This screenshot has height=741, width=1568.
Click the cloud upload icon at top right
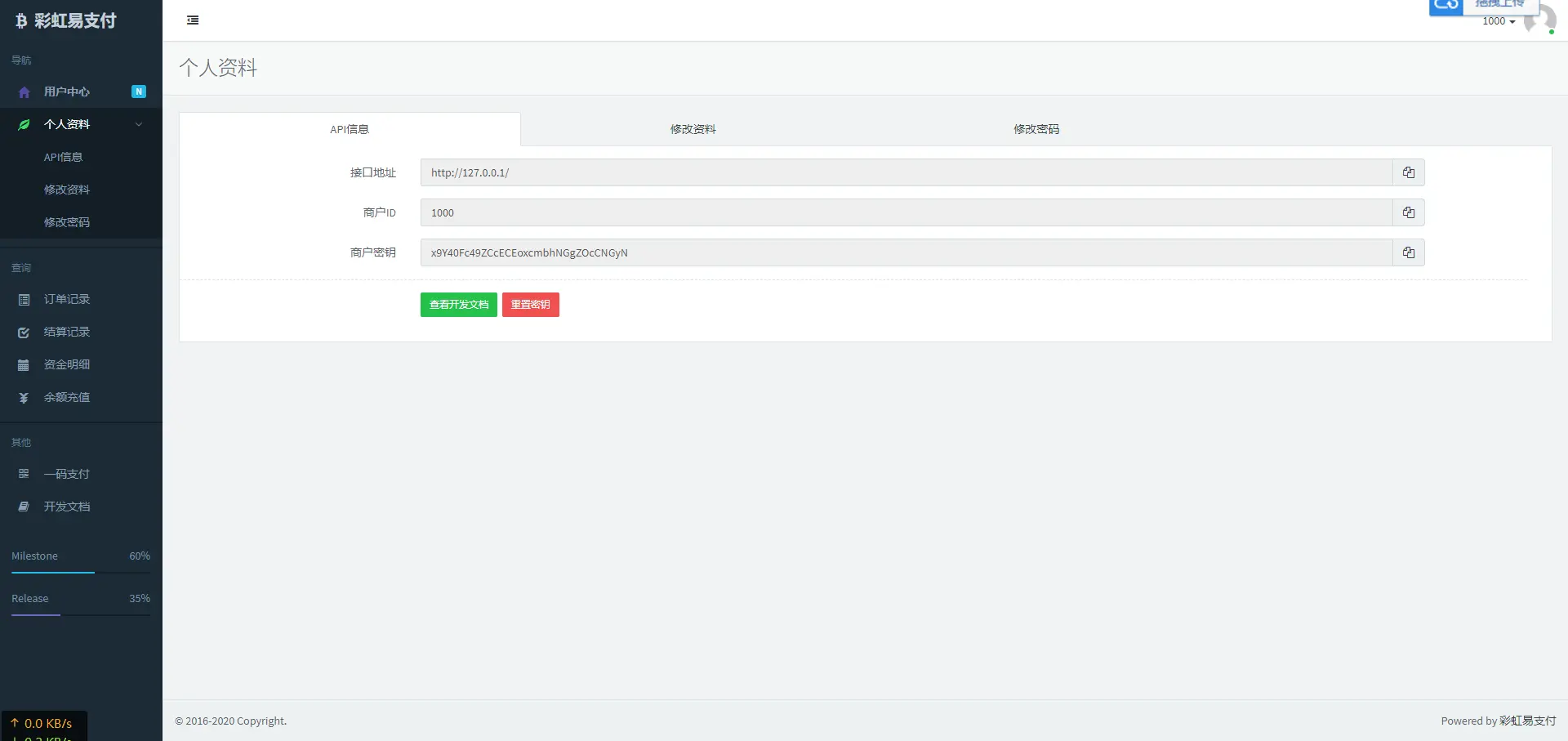coord(1445,7)
